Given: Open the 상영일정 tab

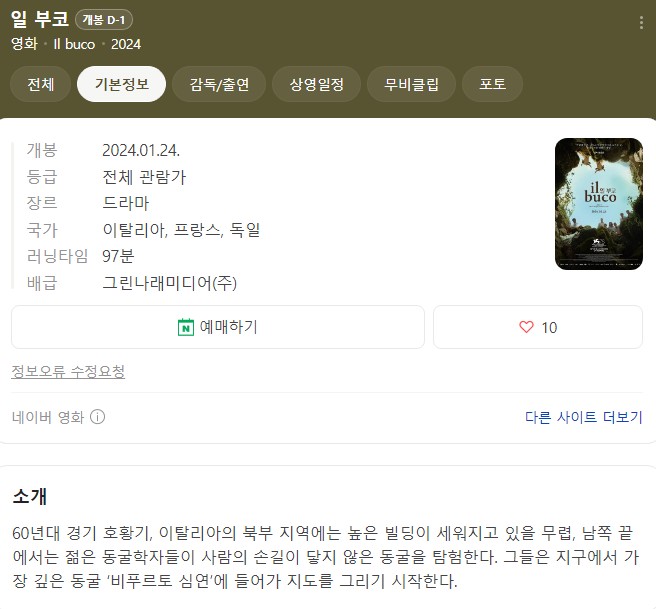Looking at the screenshot, I should [x=316, y=84].
